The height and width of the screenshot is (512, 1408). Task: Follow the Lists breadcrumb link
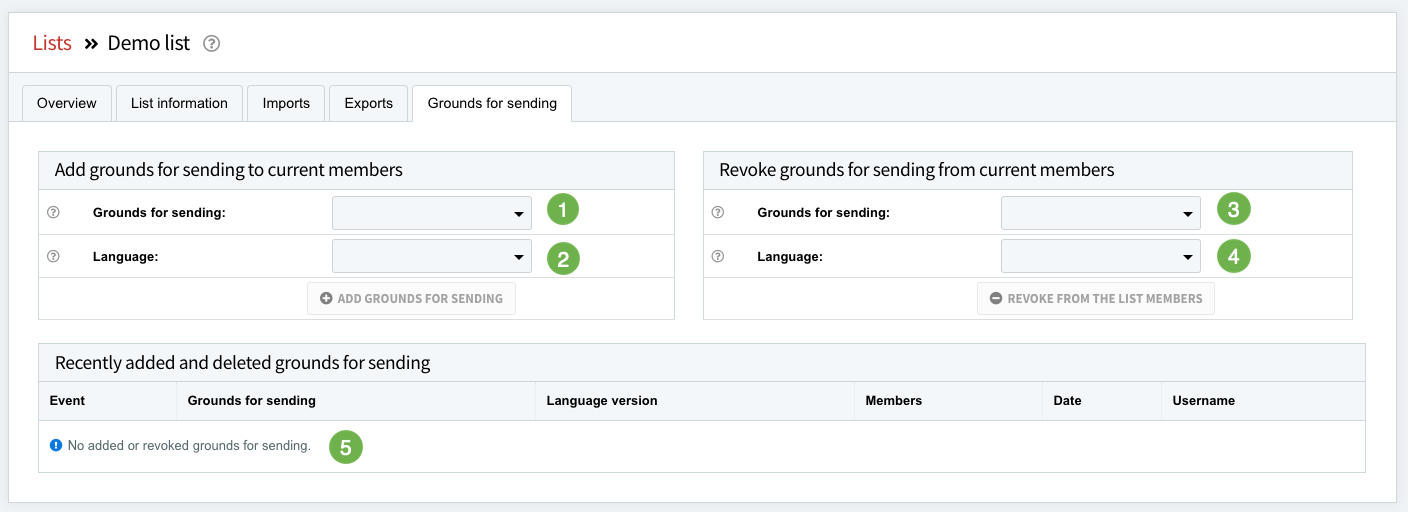(52, 44)
